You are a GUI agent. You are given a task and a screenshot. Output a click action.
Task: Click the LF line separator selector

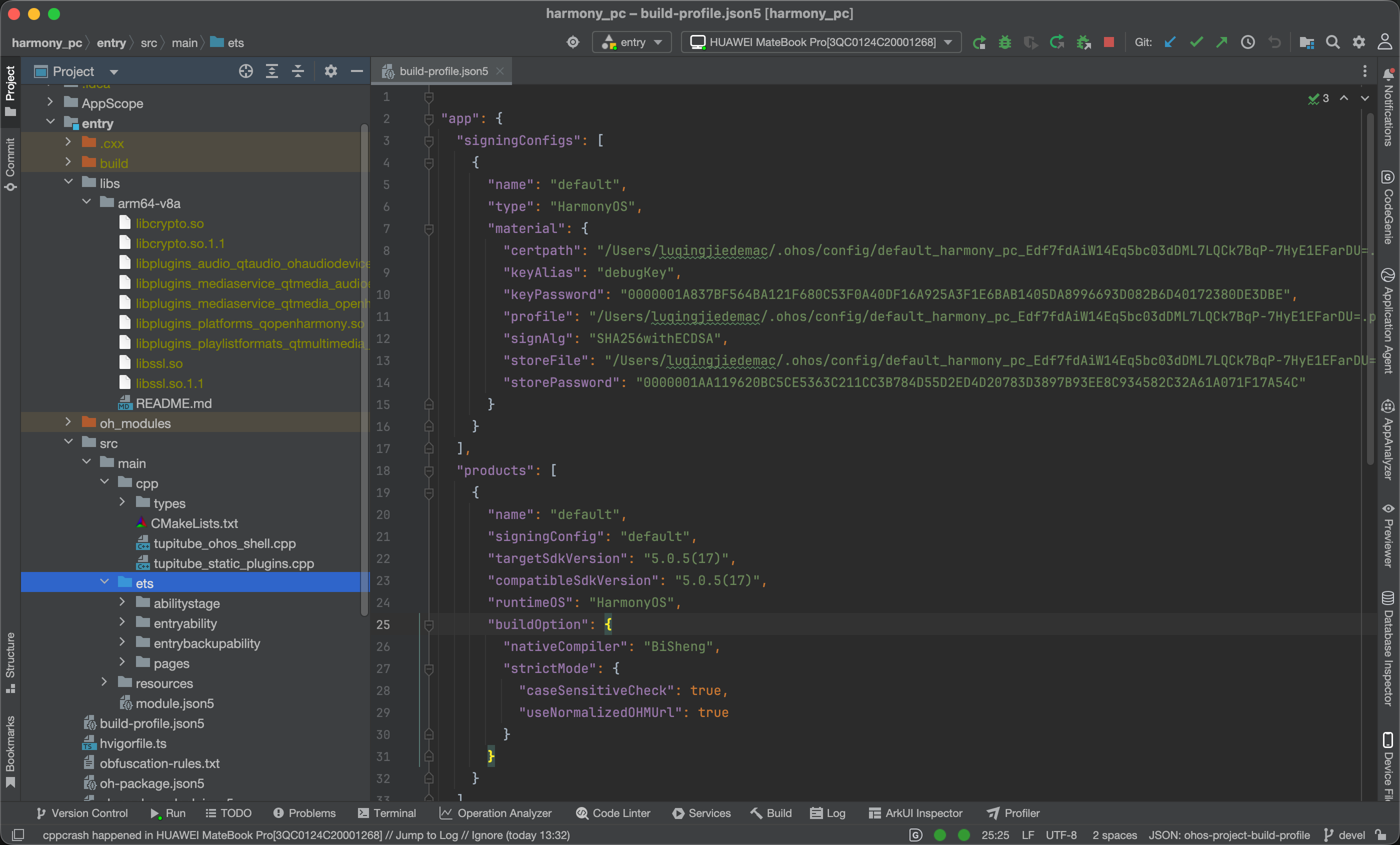pos(1027,835)
